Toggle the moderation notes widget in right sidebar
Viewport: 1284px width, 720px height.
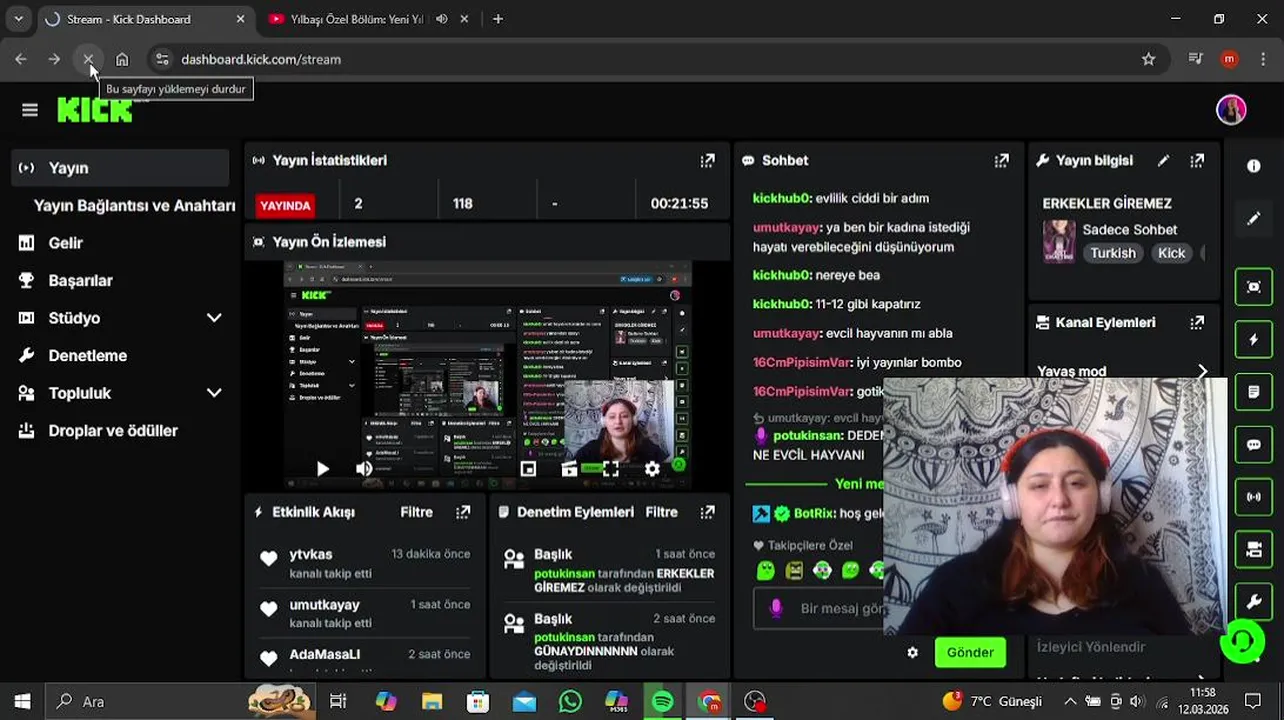tap(1254, 392)
